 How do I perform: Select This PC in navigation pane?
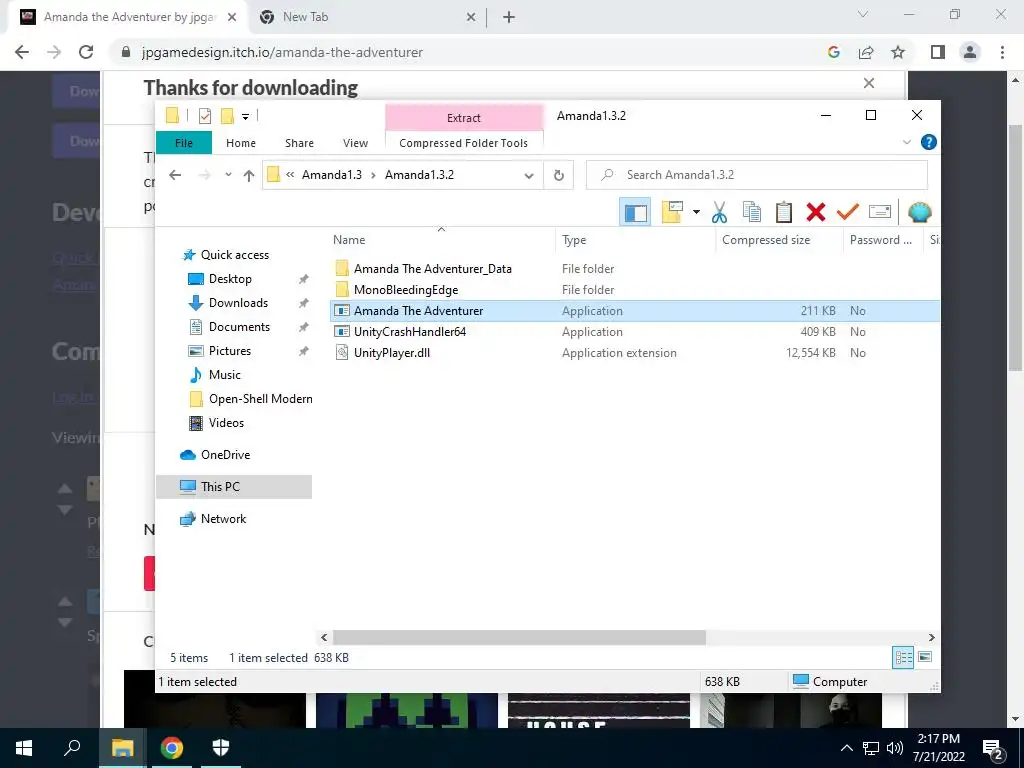(x=234, y=487)
